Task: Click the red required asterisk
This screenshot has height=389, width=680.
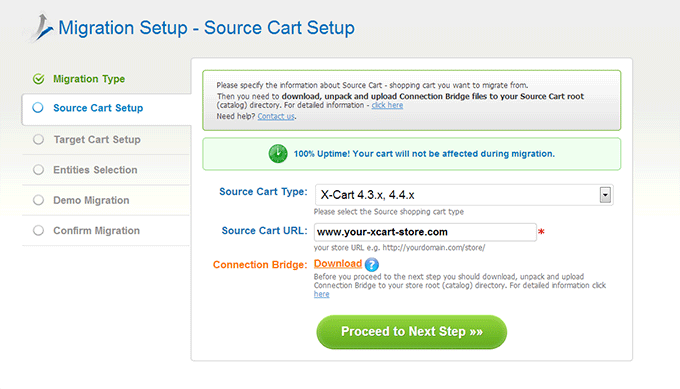Action: [x=541, y=232]
